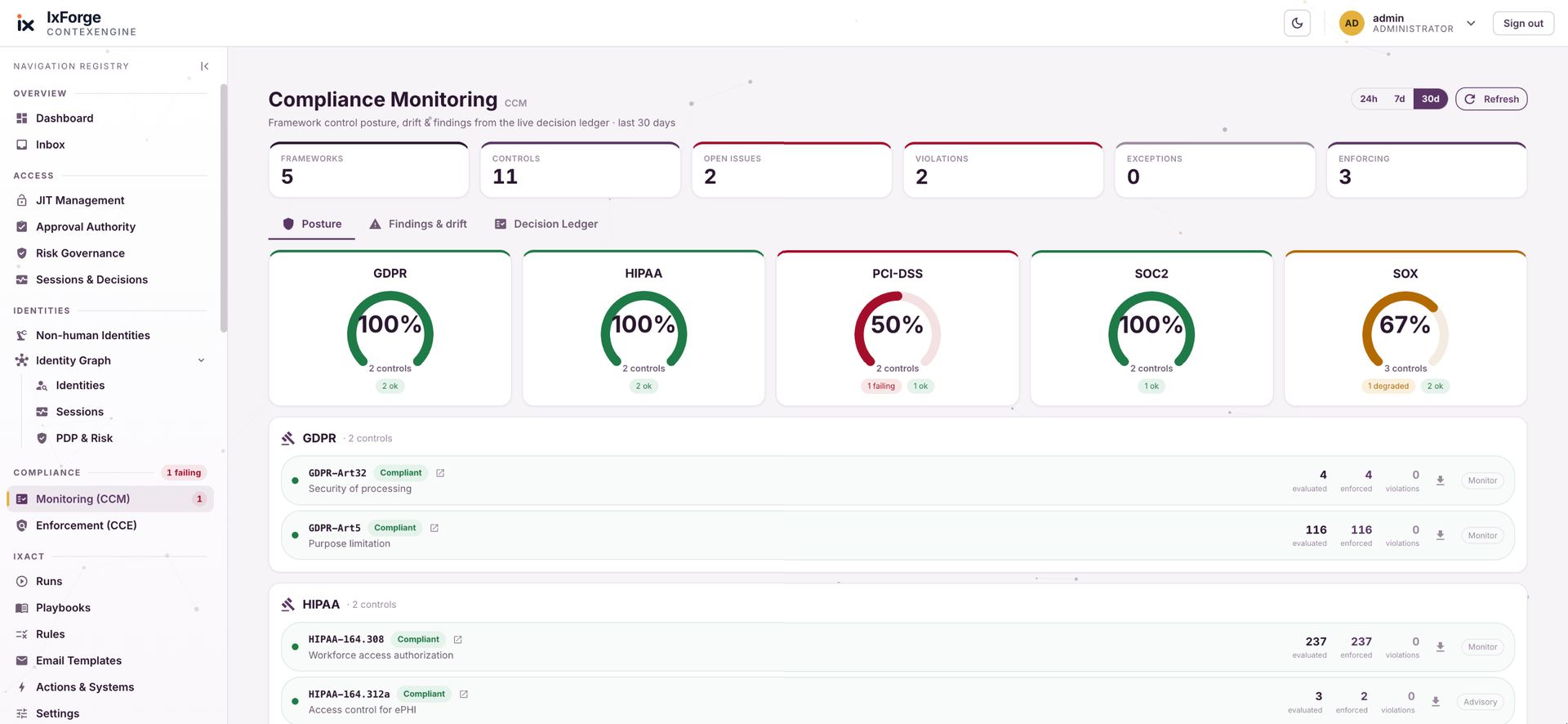Switch to the Findings & drift tab

[418, 224]
